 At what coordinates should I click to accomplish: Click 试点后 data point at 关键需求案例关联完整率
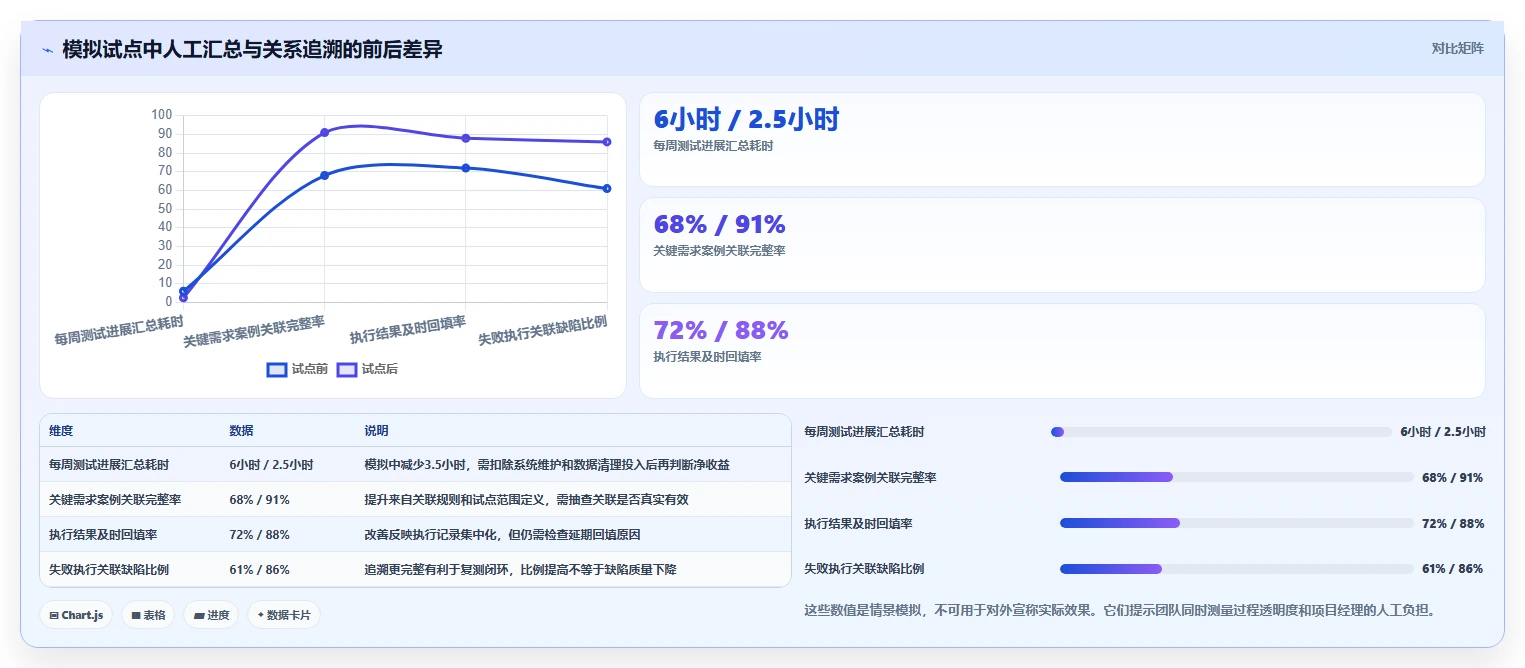324,132
